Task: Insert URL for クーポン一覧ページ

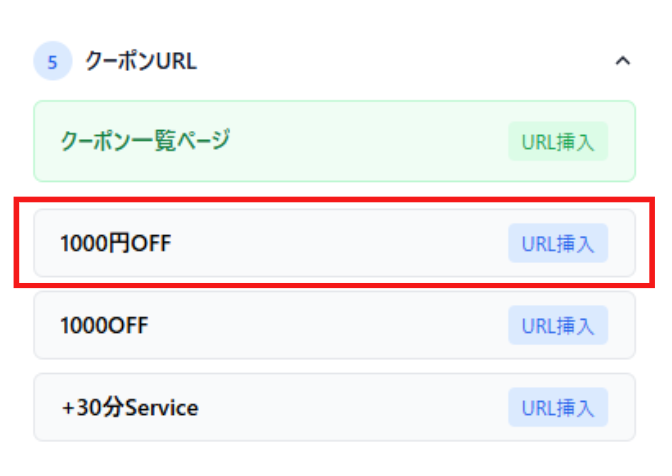Action: pos(557,142)
